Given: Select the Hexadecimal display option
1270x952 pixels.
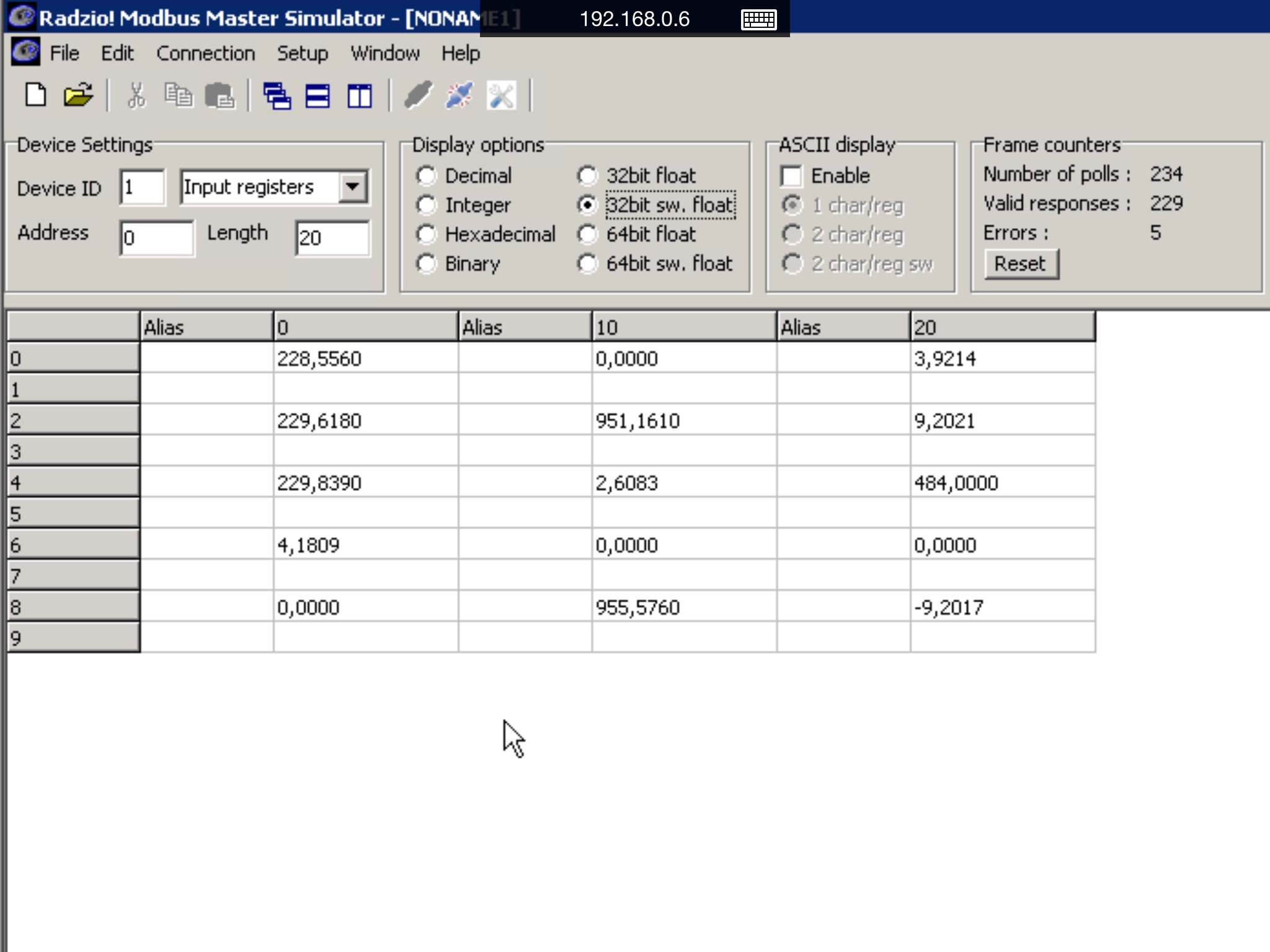Looking at the screenshot, I should (427, 234).
